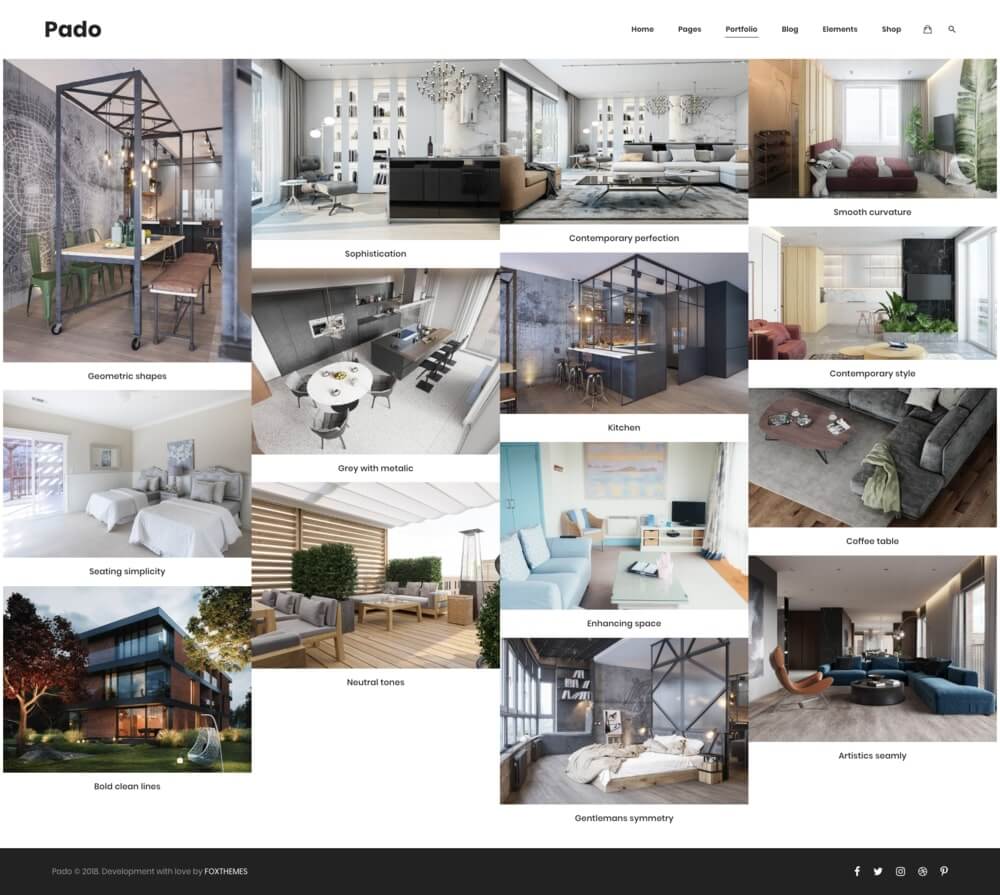Click the Pado logo

click(73, 29)
